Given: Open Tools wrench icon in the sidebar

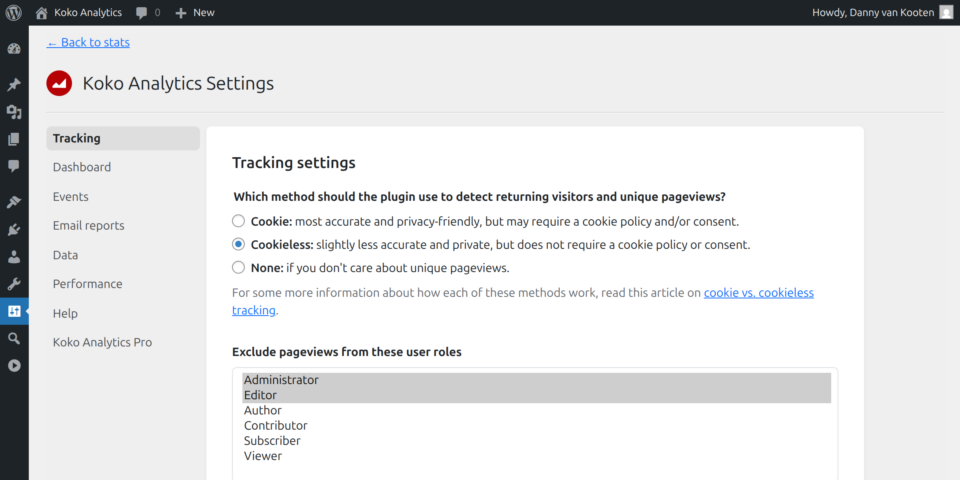Looking at the screenshot, I should click(x=14, y=283).
